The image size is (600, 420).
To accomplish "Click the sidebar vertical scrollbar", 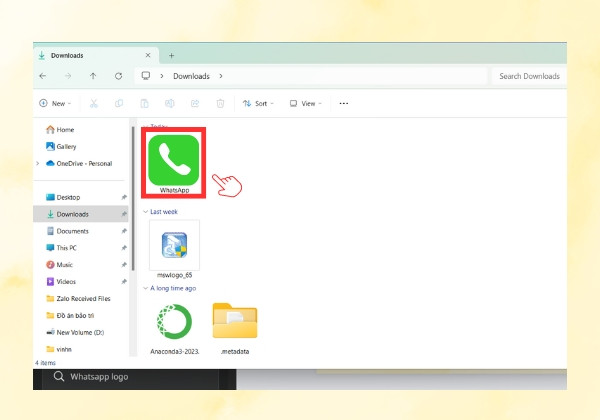I will 133,199.
